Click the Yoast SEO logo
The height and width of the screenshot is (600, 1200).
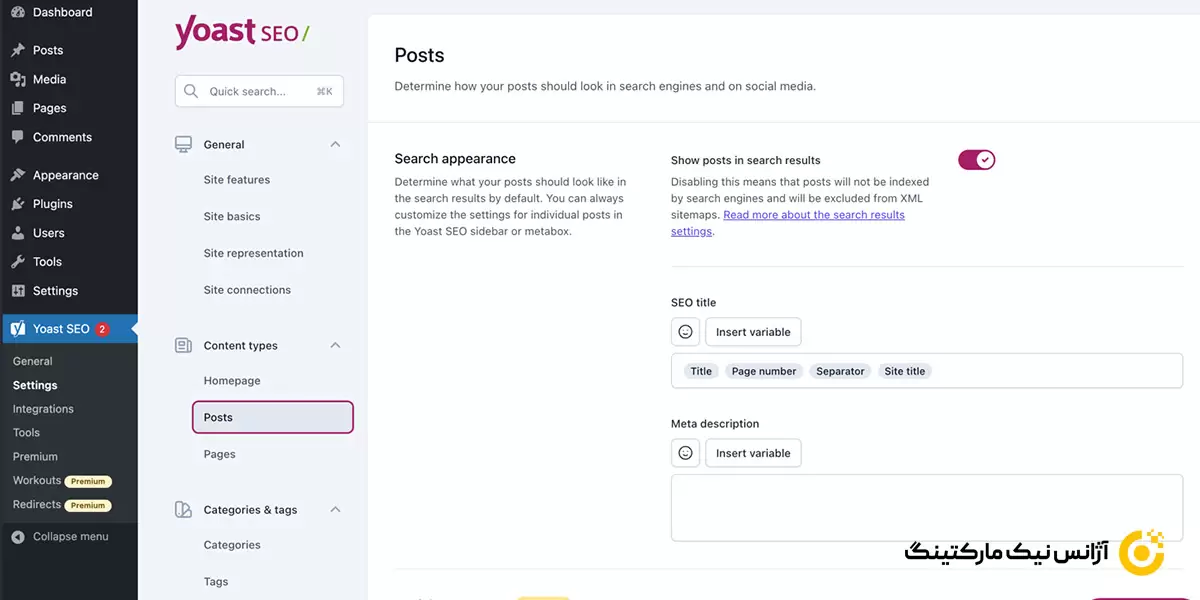[241, 32]
